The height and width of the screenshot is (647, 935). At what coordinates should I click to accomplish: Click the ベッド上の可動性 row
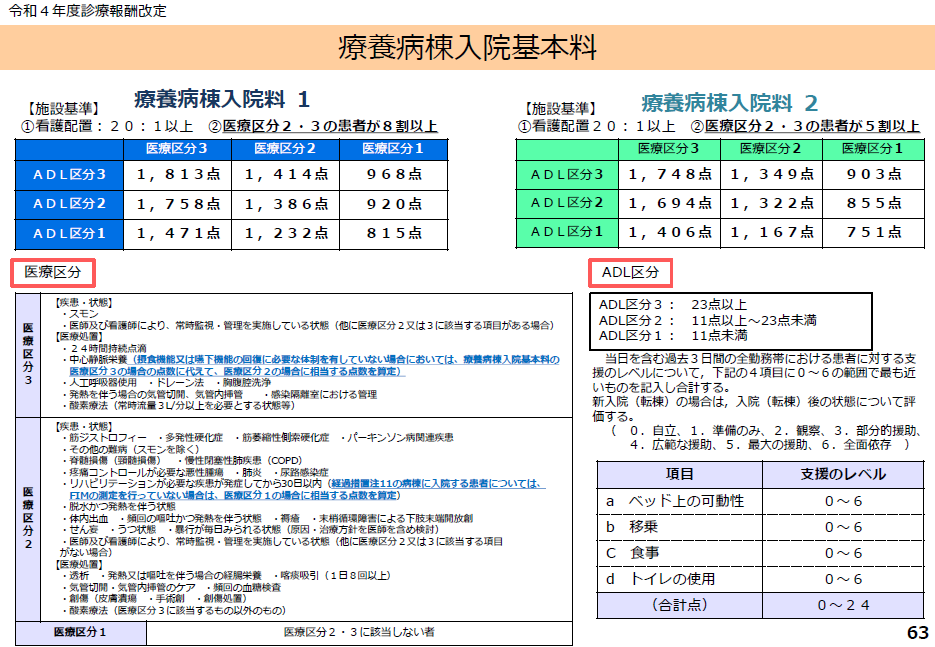(679, 501)
